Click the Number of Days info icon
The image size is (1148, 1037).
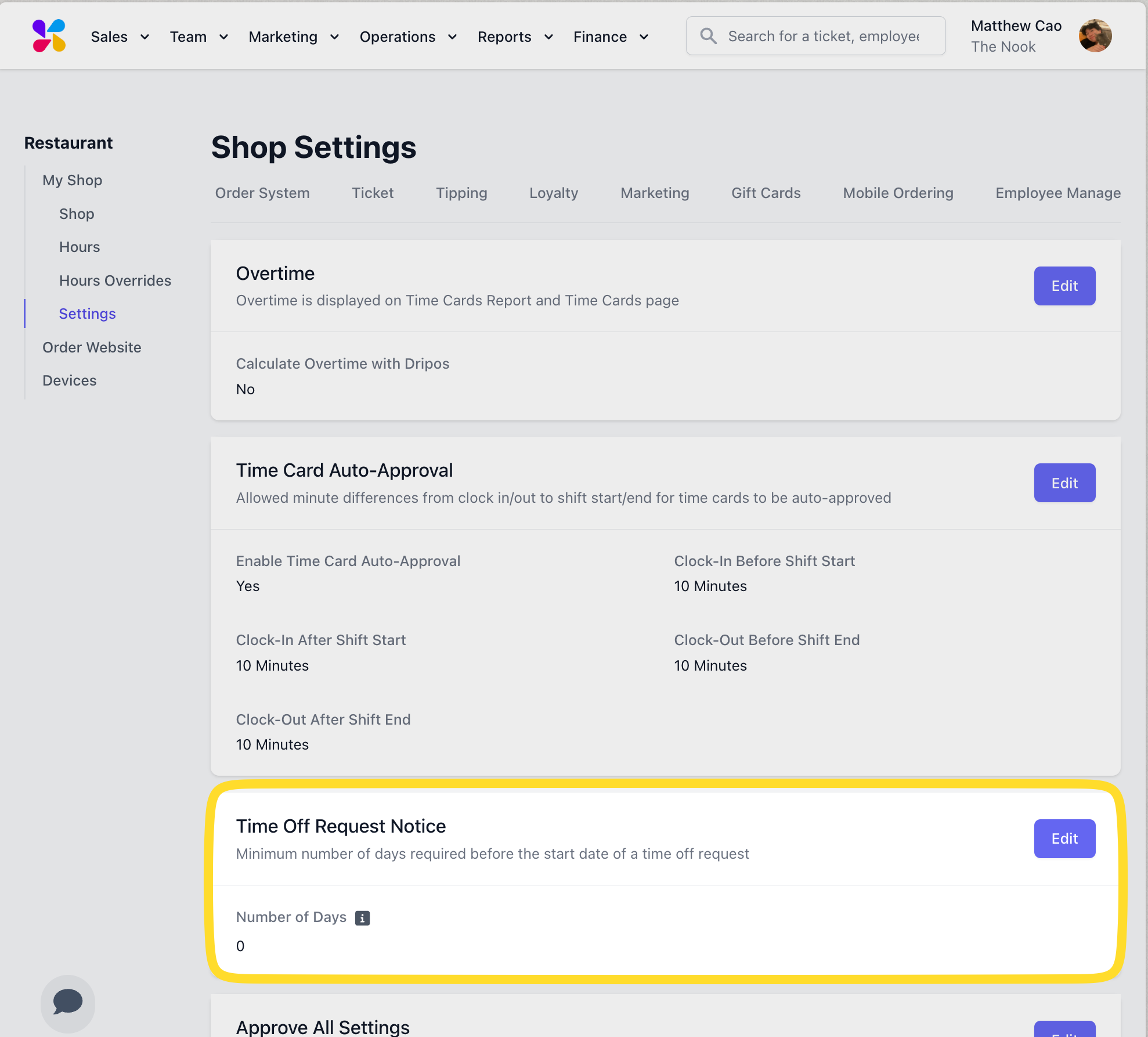pyautogui.click(x=362, y=917)
